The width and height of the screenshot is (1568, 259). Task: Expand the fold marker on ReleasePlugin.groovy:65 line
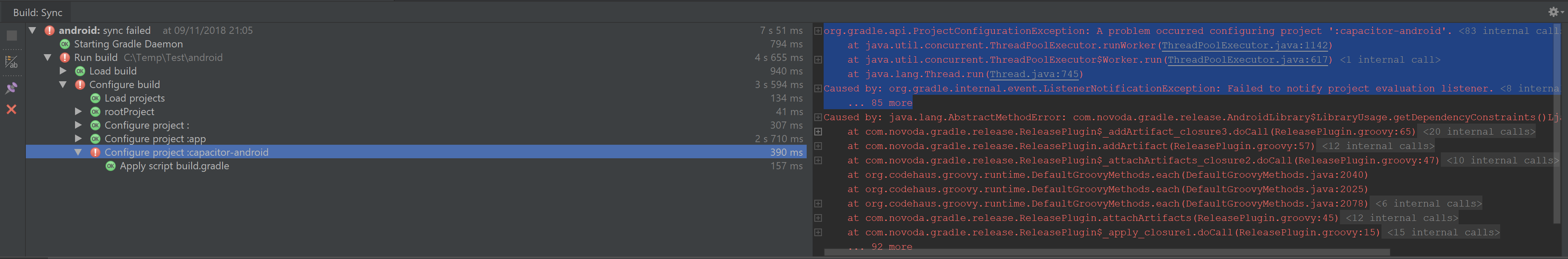pyautogui.click(x=818, y=132)
